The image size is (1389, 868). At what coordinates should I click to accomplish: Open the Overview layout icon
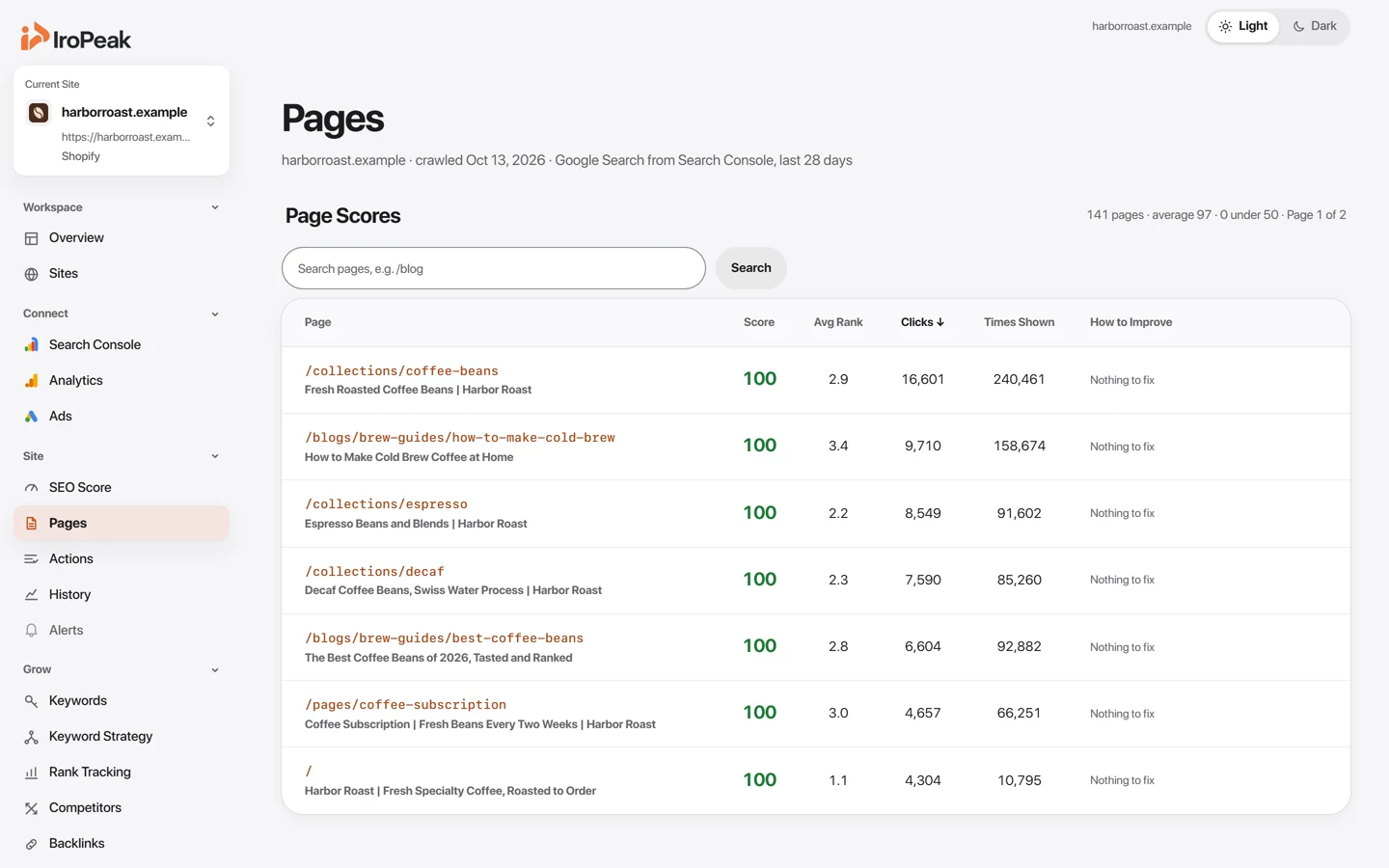tap(31, 238)
